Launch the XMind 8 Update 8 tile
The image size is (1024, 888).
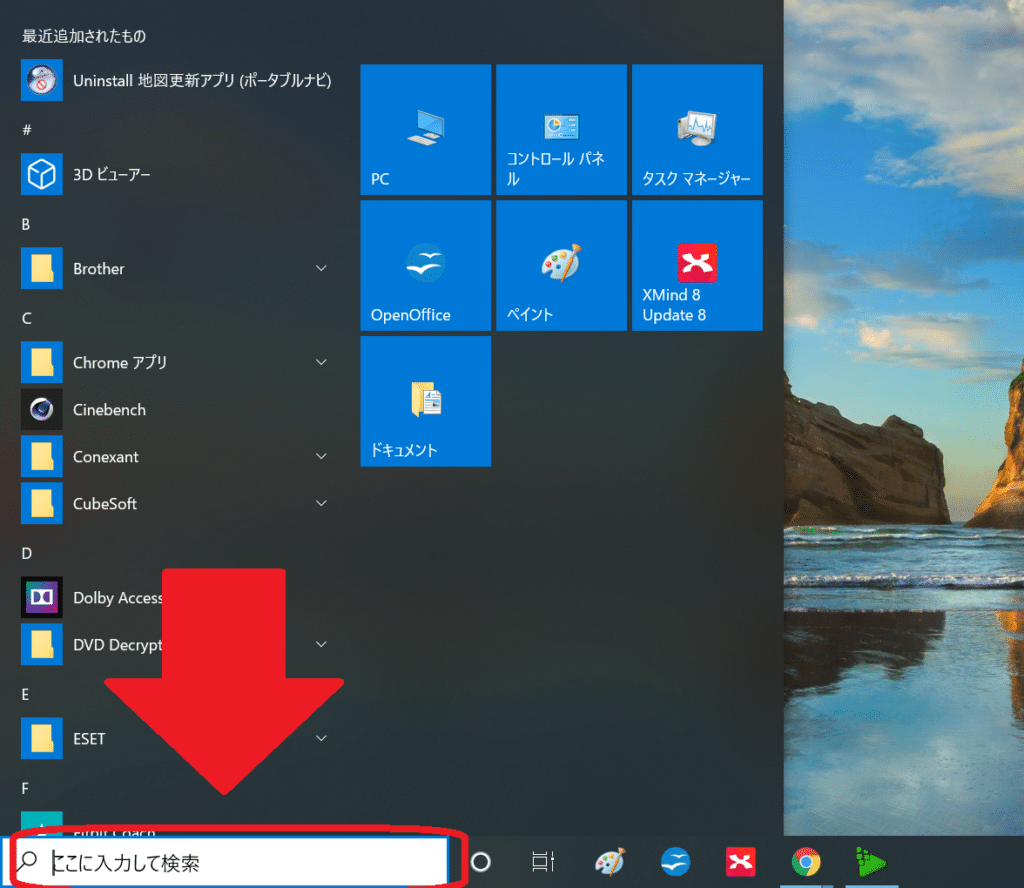[697, 265]
